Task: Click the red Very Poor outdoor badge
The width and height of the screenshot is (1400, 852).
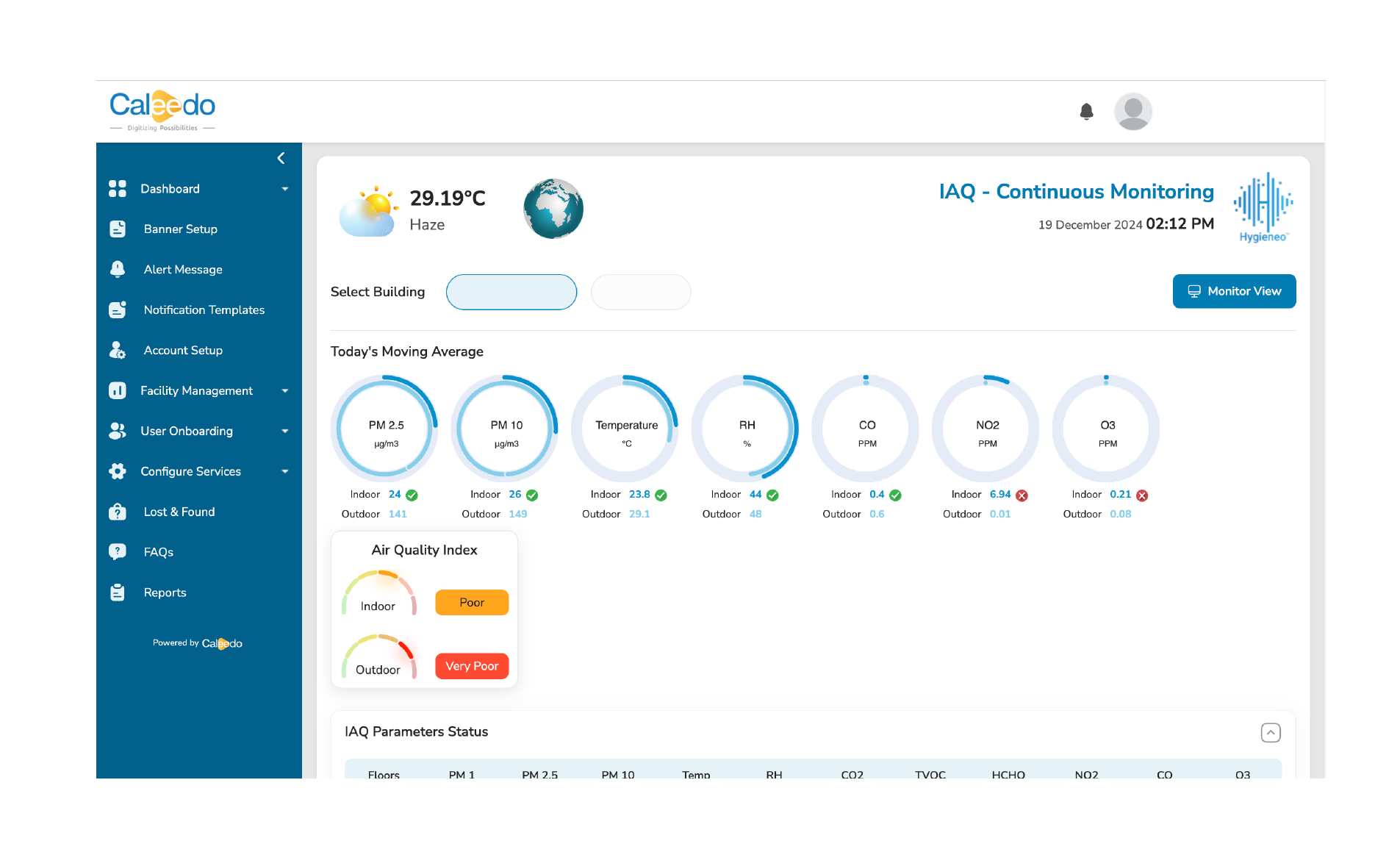Action: click(472, 666)
